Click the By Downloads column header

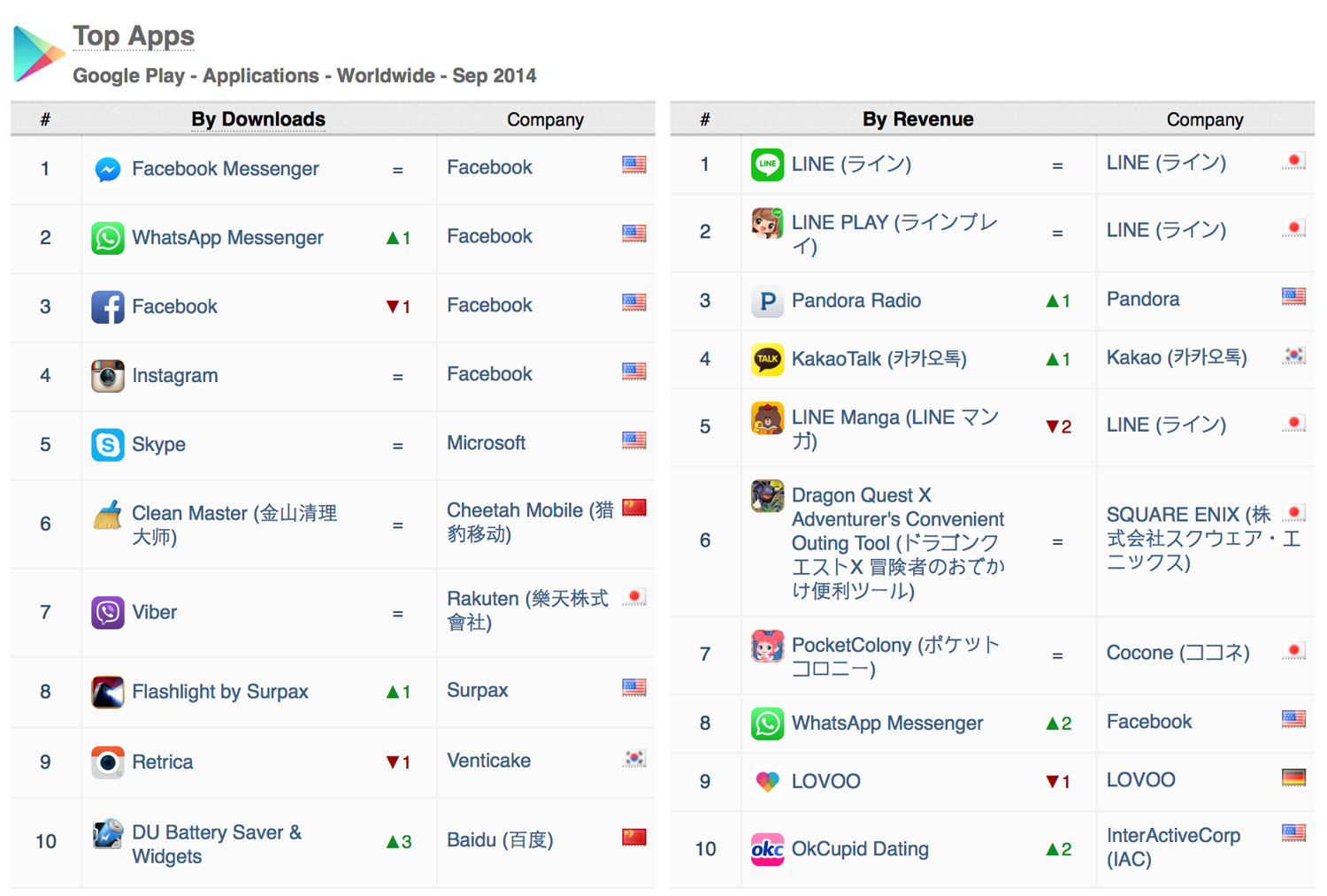258,119
